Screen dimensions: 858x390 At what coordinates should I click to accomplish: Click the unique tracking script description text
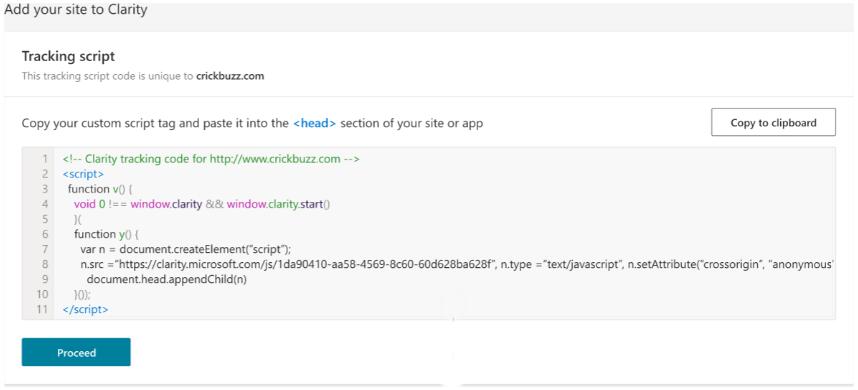tap(143, 76)
